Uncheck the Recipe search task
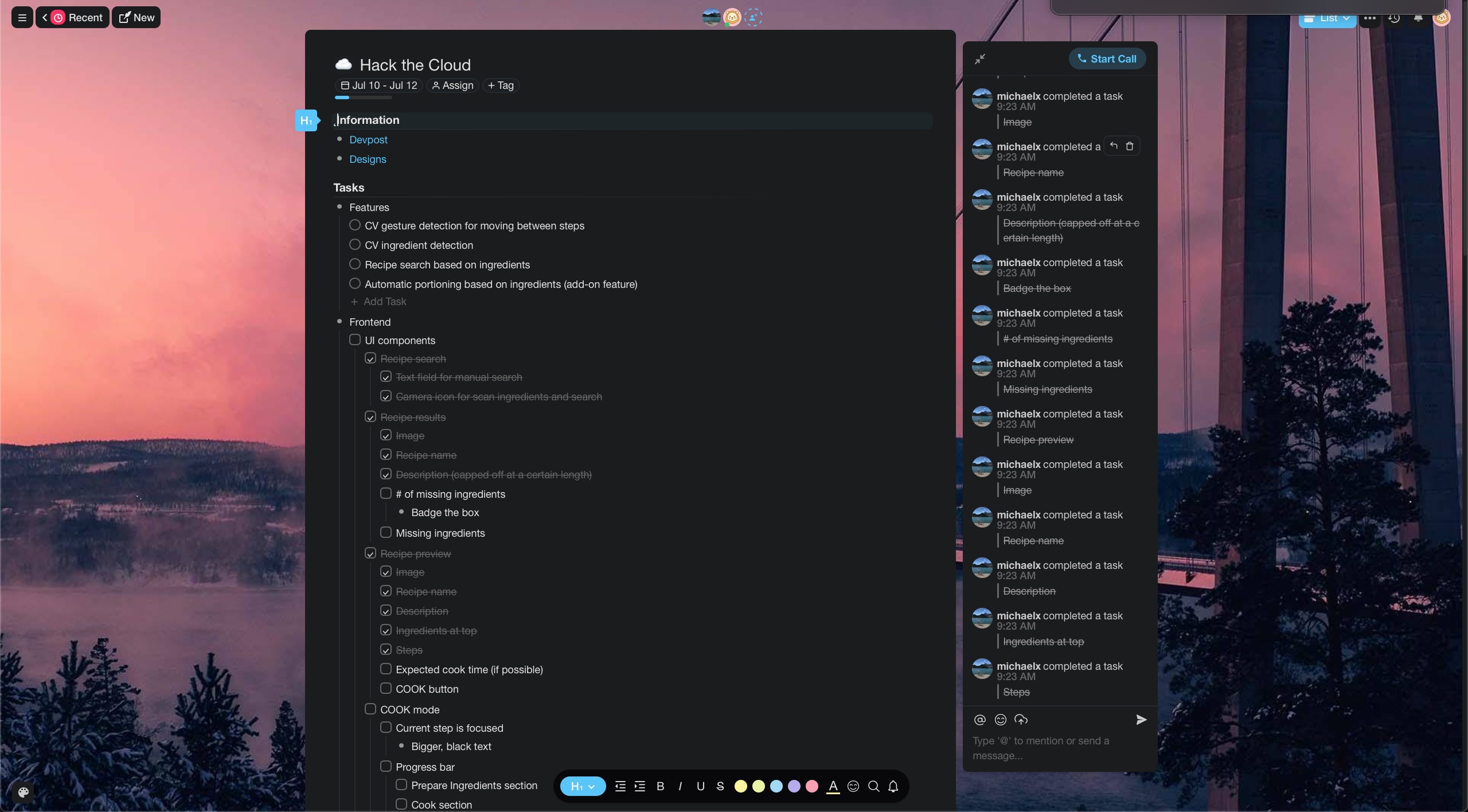The image size is (1468, 812). tap(370, 358)
